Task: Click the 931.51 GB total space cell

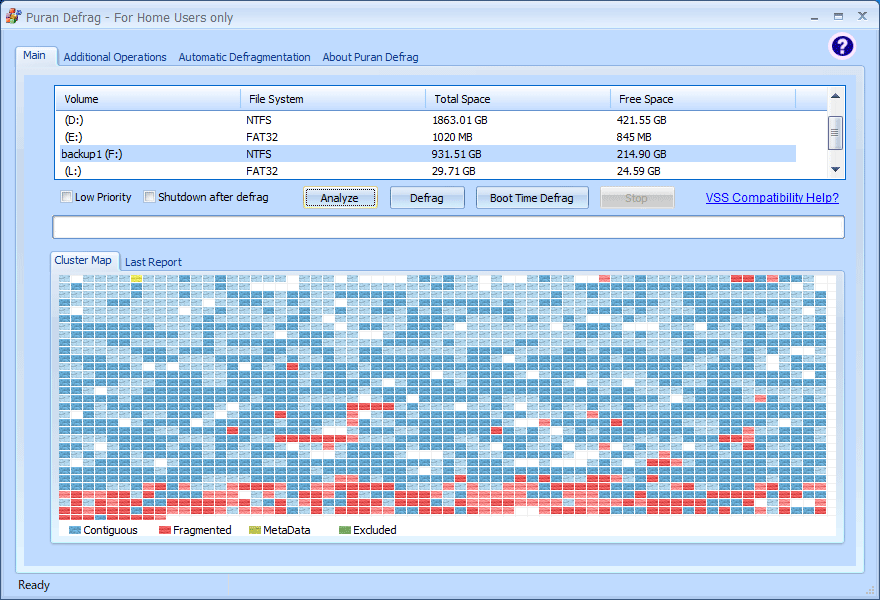Action: pos(456,154)
